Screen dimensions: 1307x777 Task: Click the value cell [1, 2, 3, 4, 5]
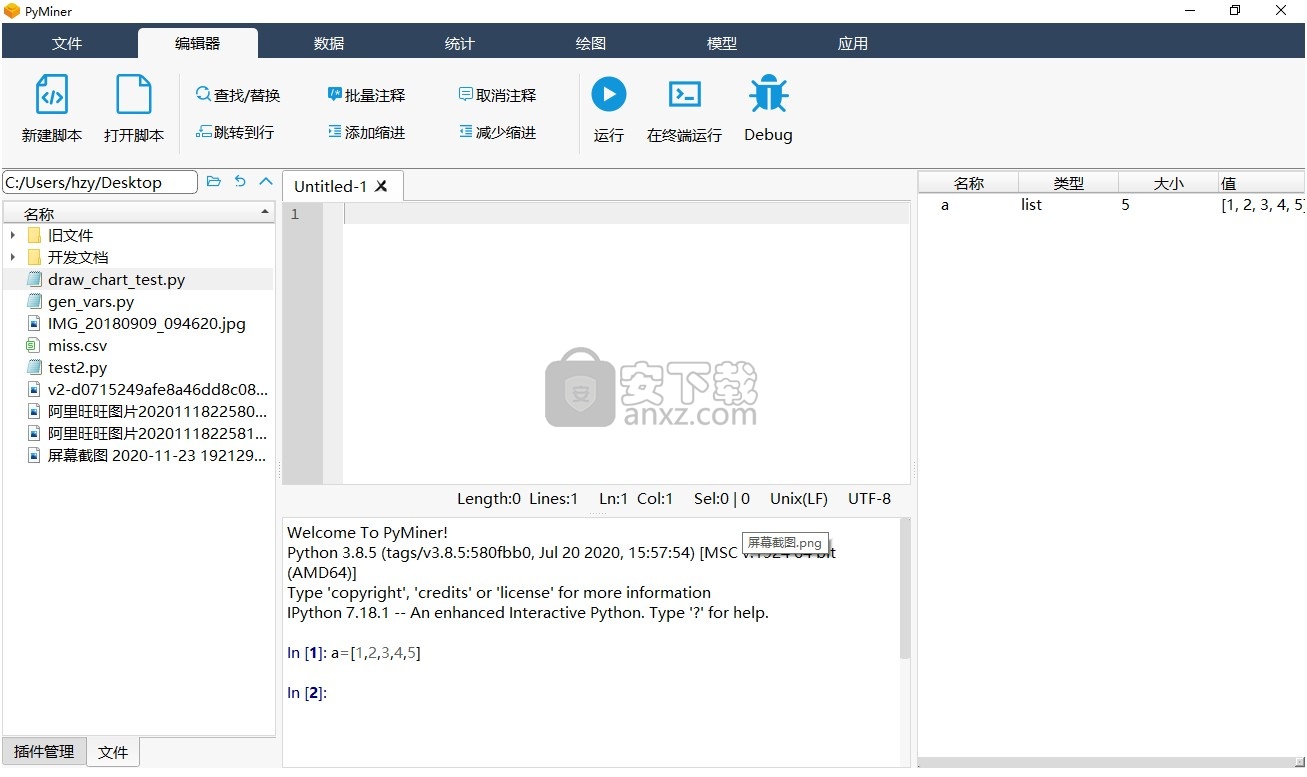(x=1262, y=205)
